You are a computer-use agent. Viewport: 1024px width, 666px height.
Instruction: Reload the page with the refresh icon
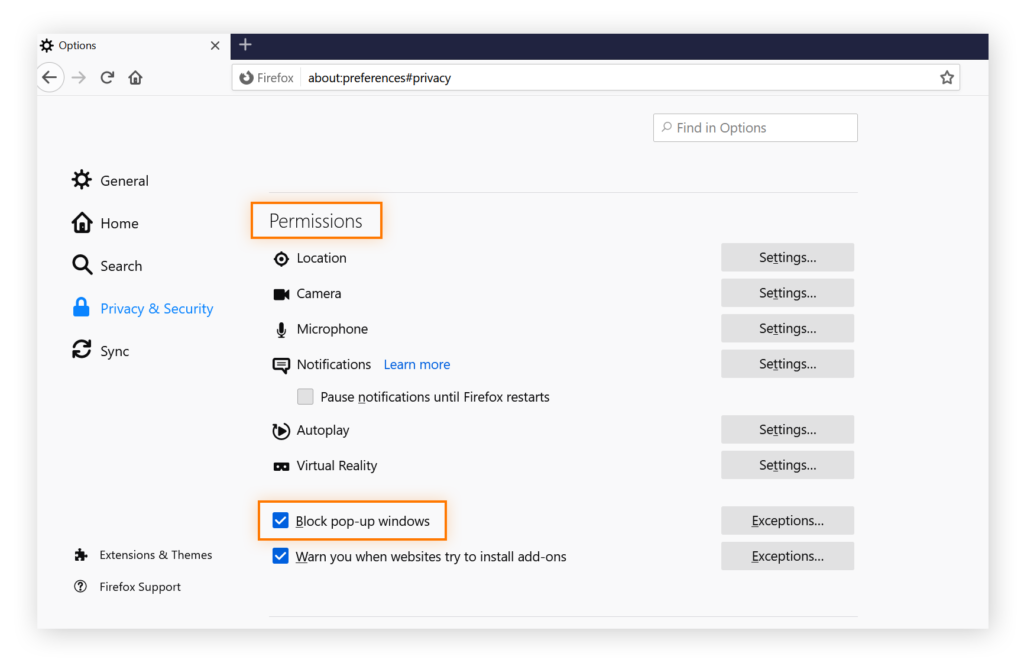(107, 78)
